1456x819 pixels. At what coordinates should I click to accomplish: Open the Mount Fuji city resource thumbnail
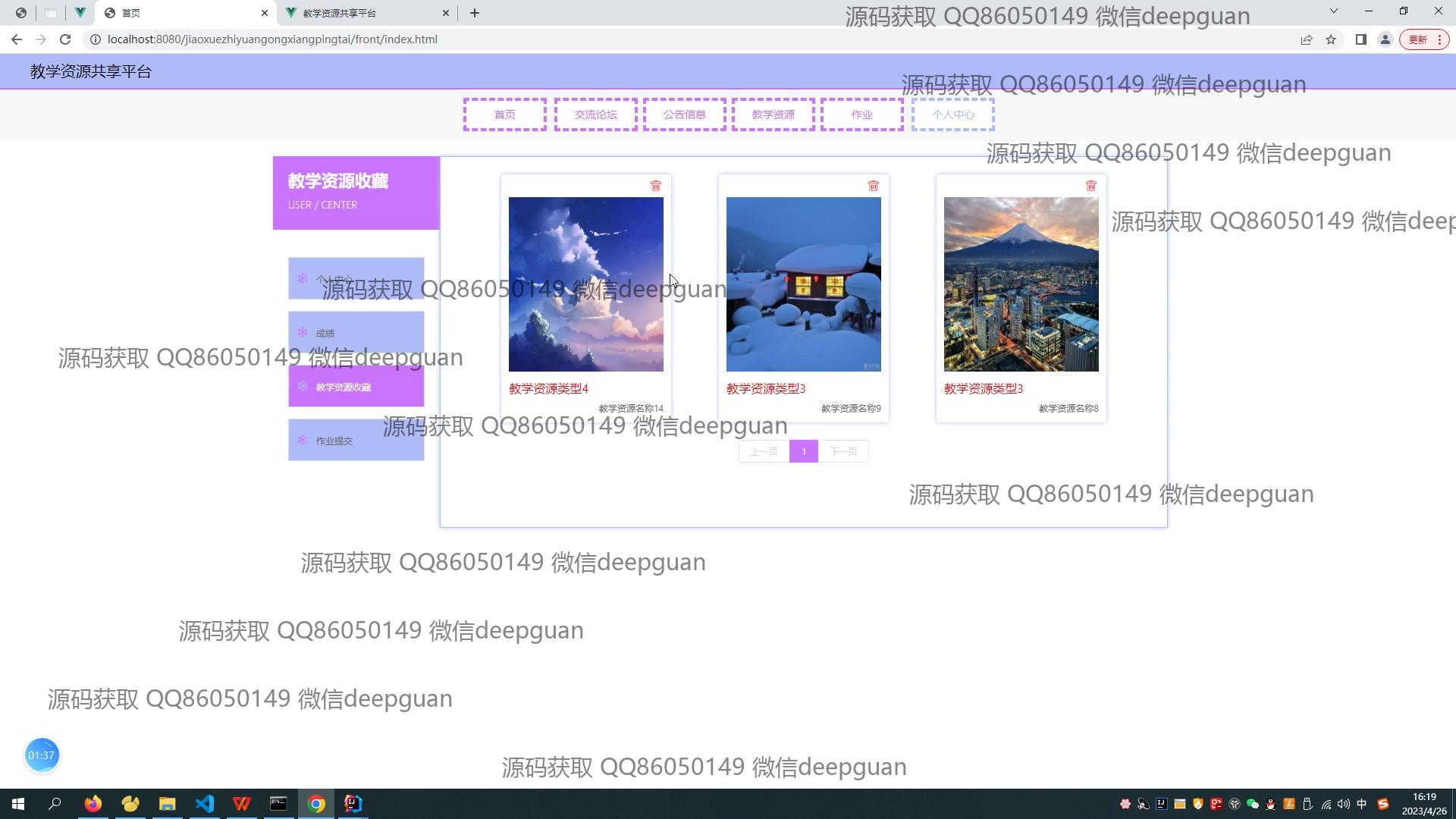[1021, 284]
